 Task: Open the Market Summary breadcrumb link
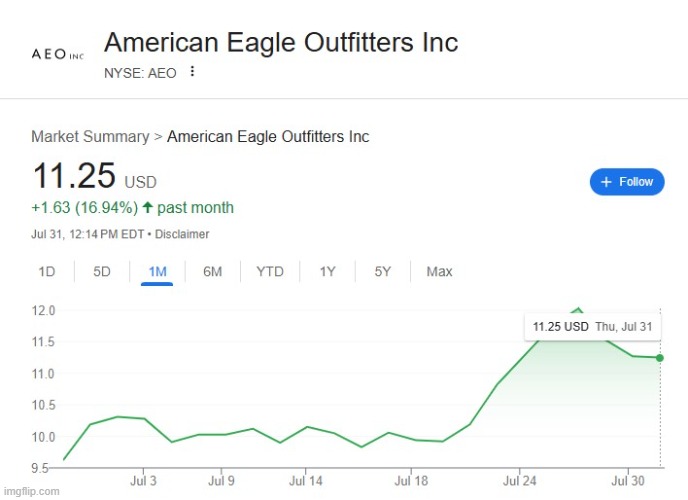pos(90,136)
